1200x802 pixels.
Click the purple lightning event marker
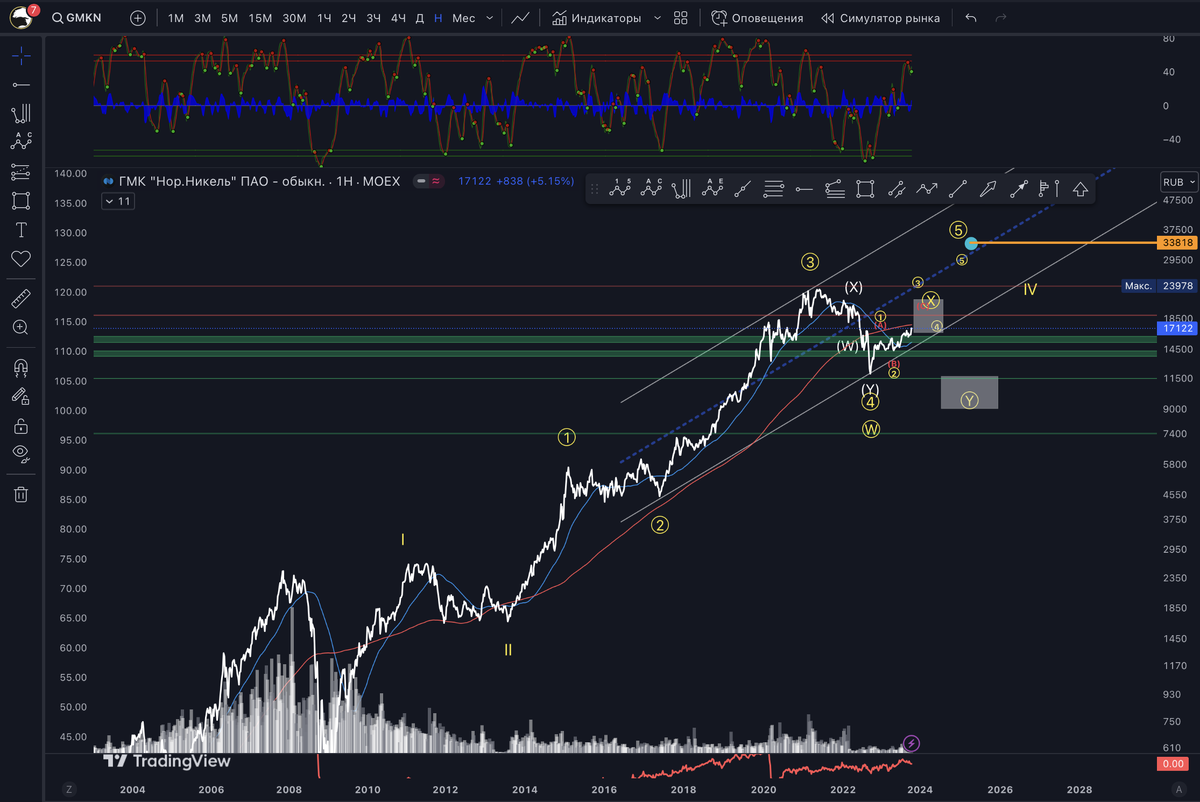911,743
